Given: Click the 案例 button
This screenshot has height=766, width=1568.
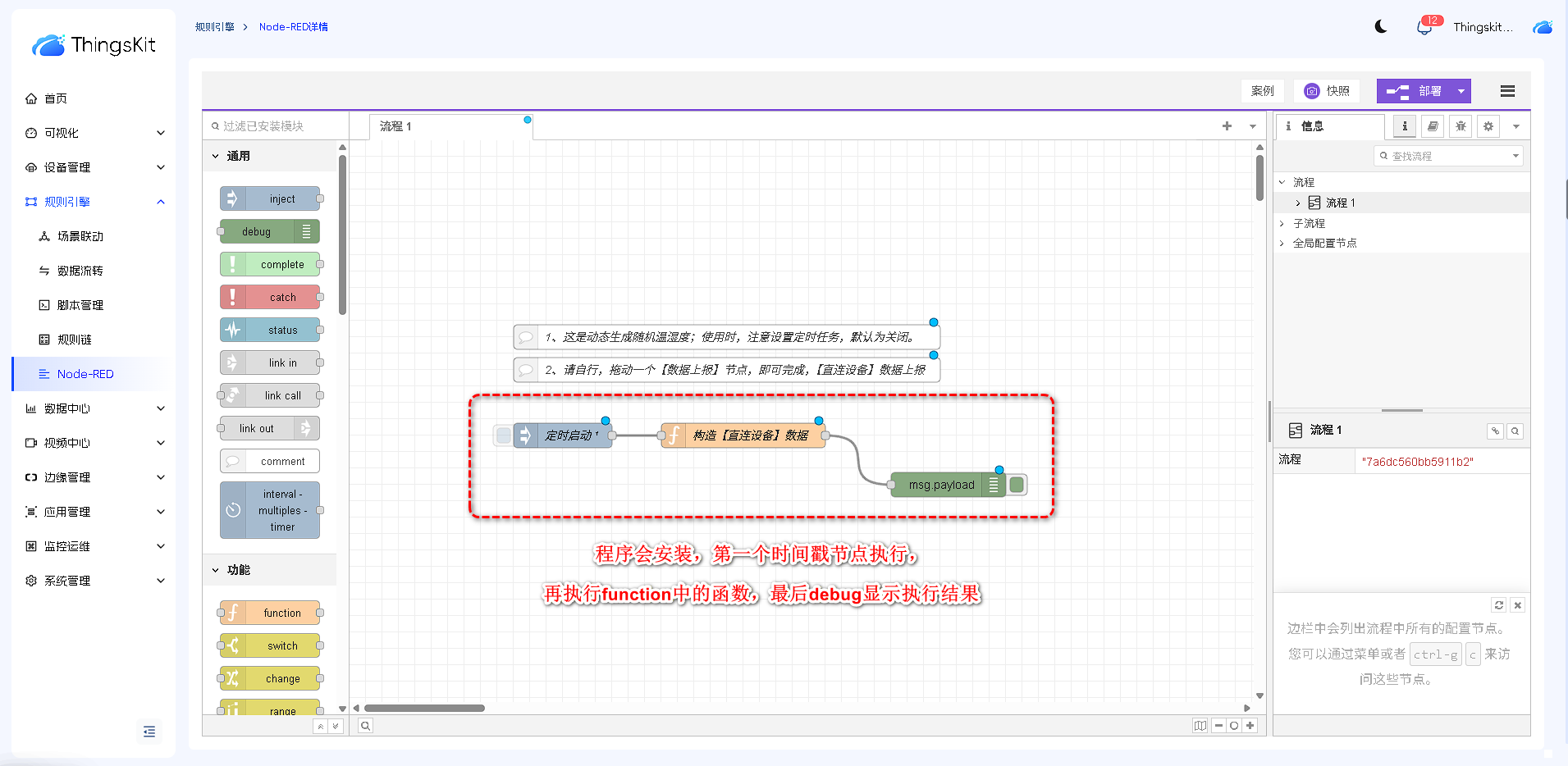Looking at the screenshot, I should point(1262,91).
